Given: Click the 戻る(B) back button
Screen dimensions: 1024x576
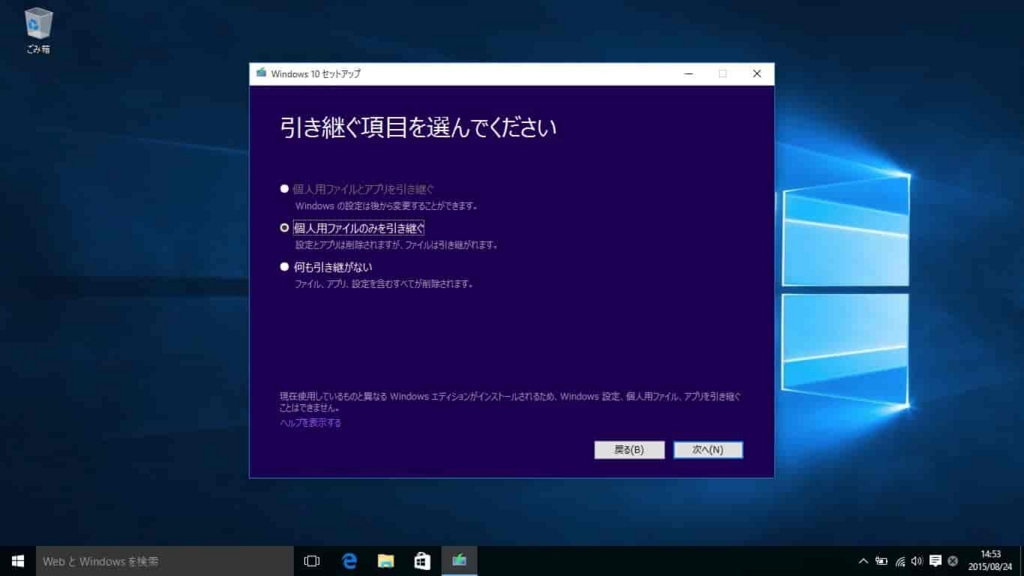Looking at the screenshot, I should coord(629,449).
